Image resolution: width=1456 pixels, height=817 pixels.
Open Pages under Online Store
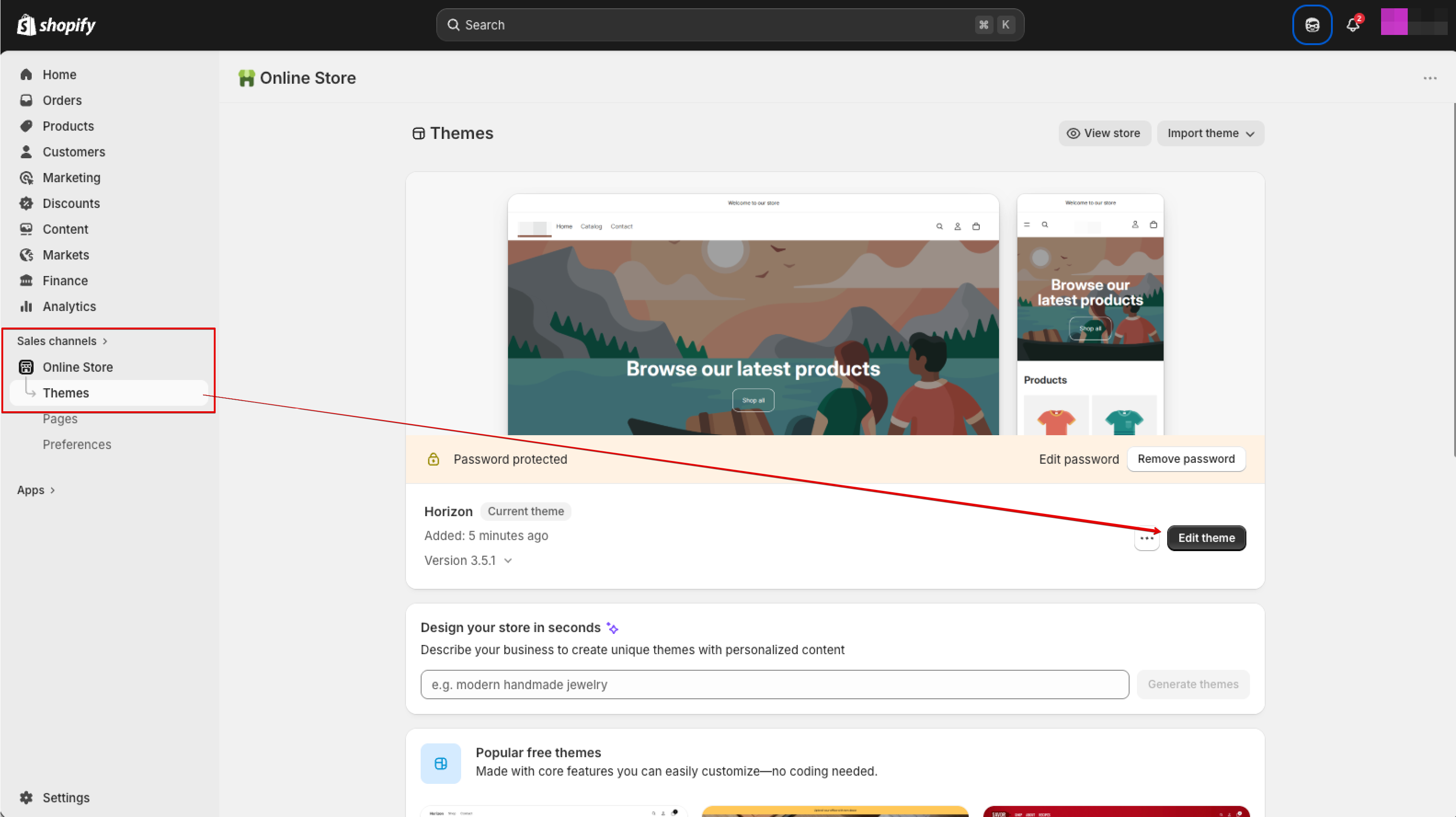coord(60,419)
